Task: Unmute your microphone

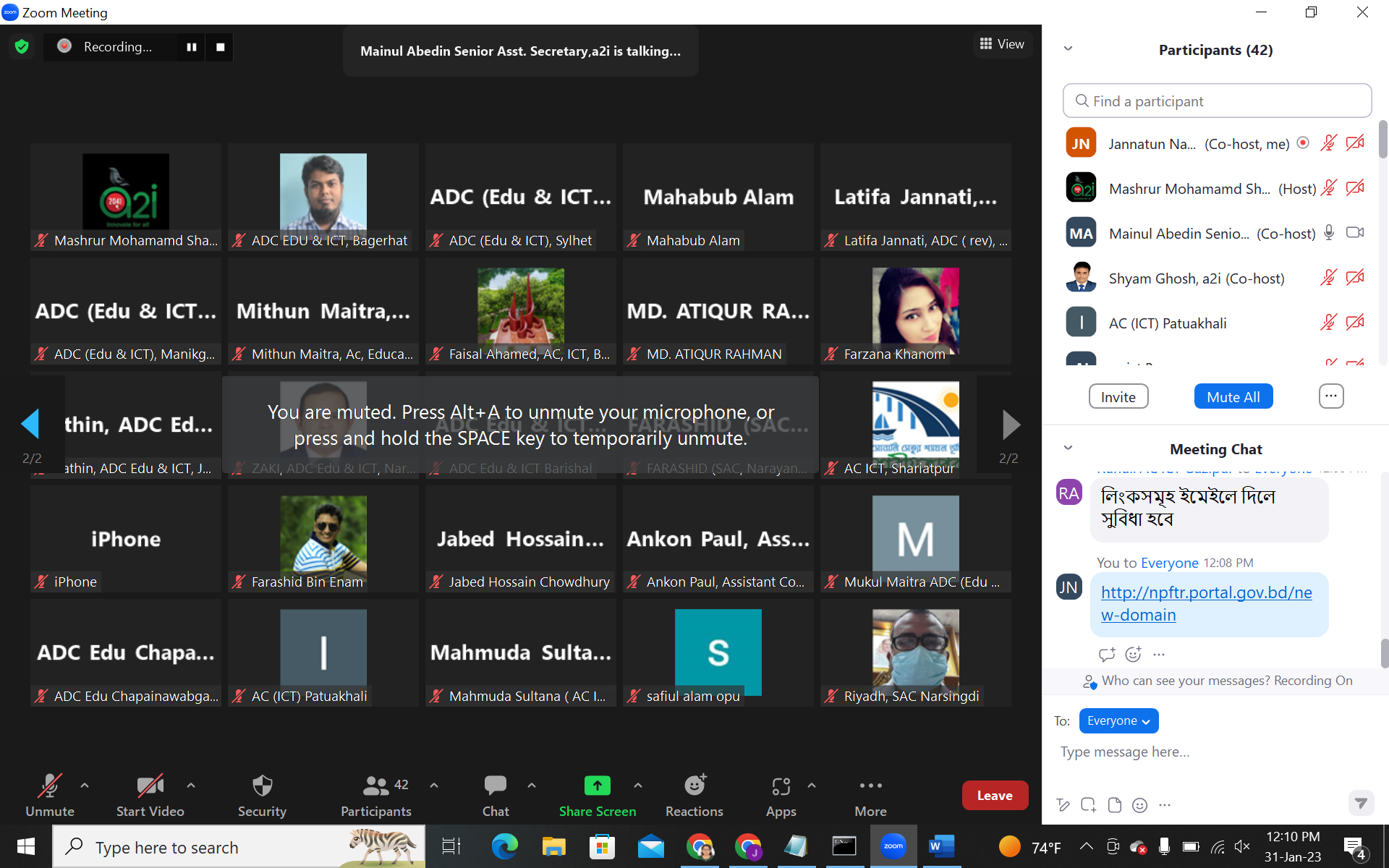Action: coord(49,795)
